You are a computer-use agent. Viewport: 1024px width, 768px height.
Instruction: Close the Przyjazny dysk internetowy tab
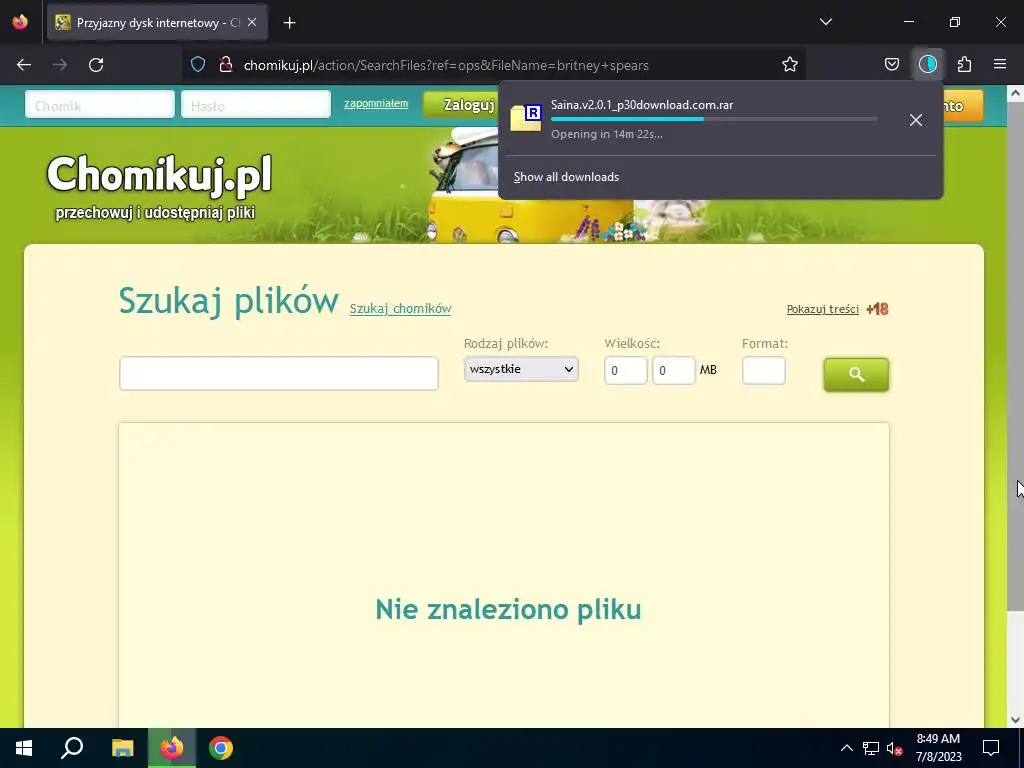point(252,22)
